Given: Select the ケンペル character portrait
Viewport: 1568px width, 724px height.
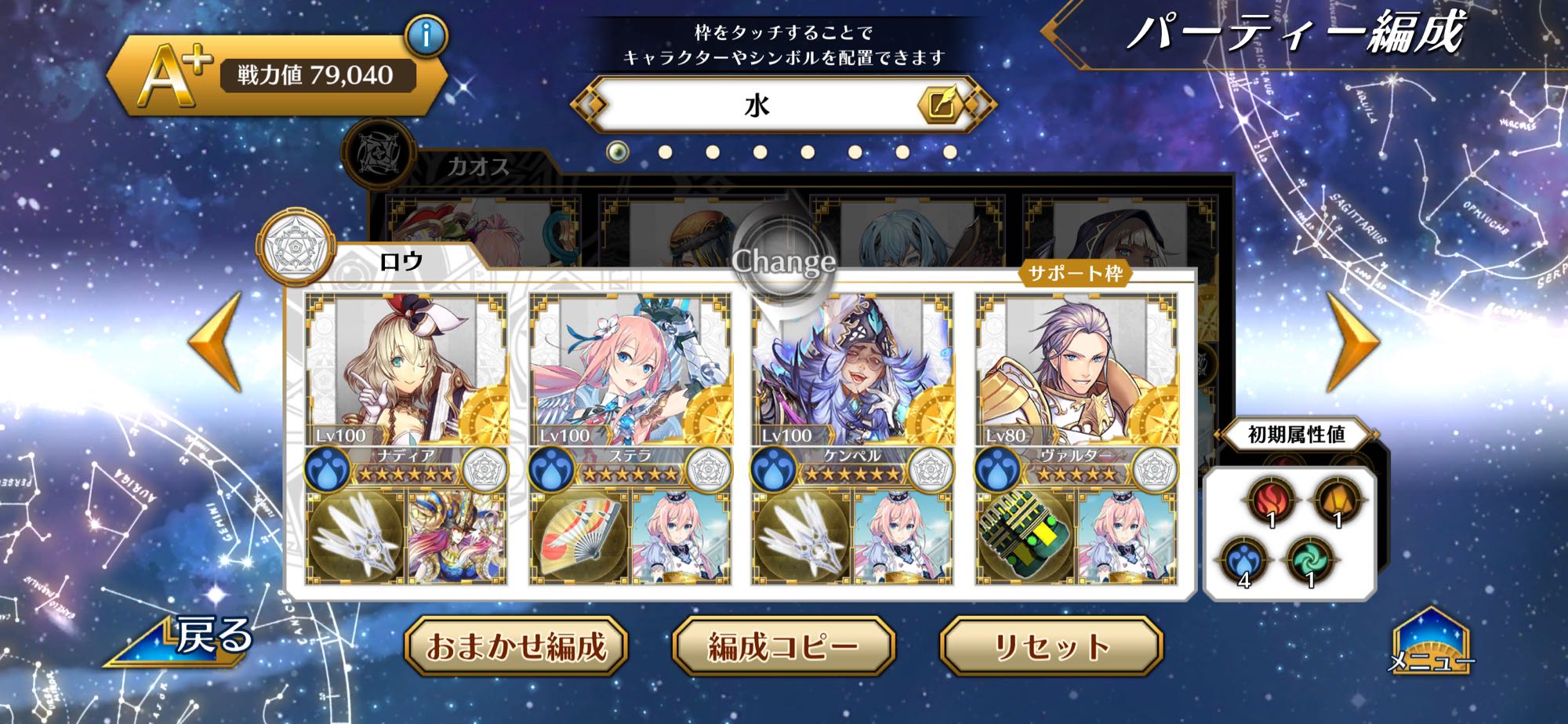Looking at the screenshot, I should point(853,369).
